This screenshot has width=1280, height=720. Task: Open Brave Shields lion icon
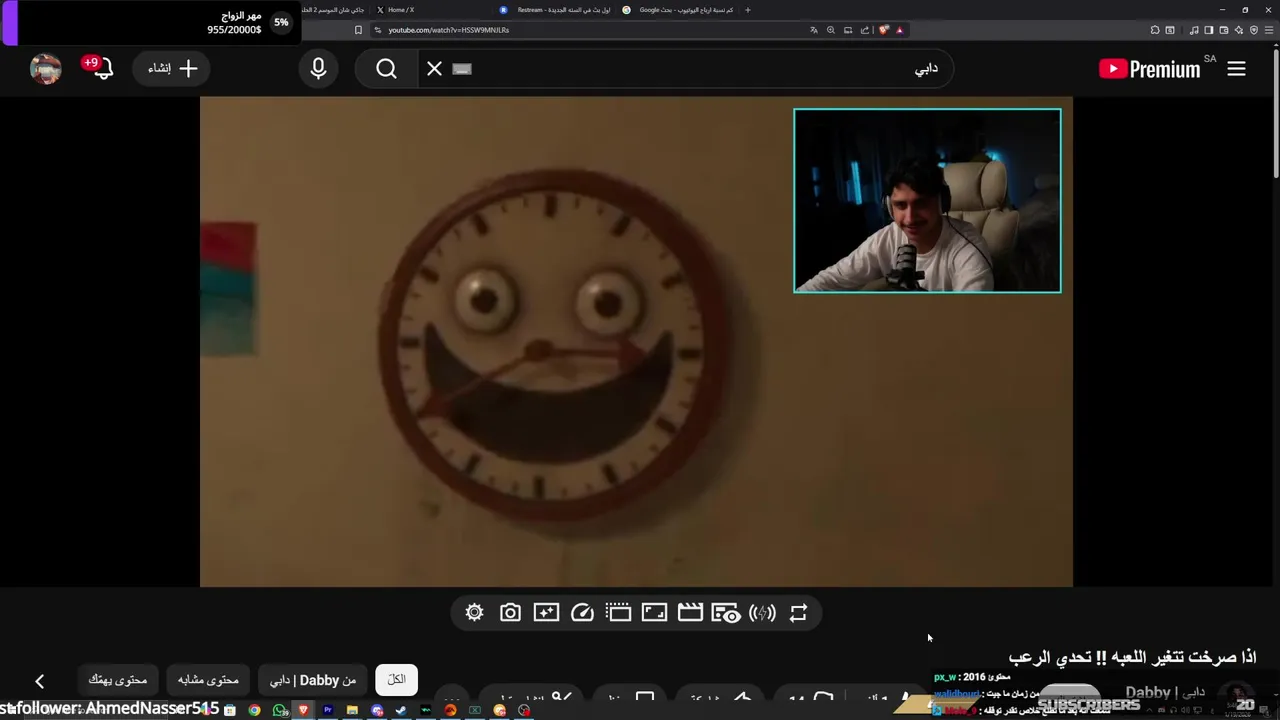click(884, 30)
